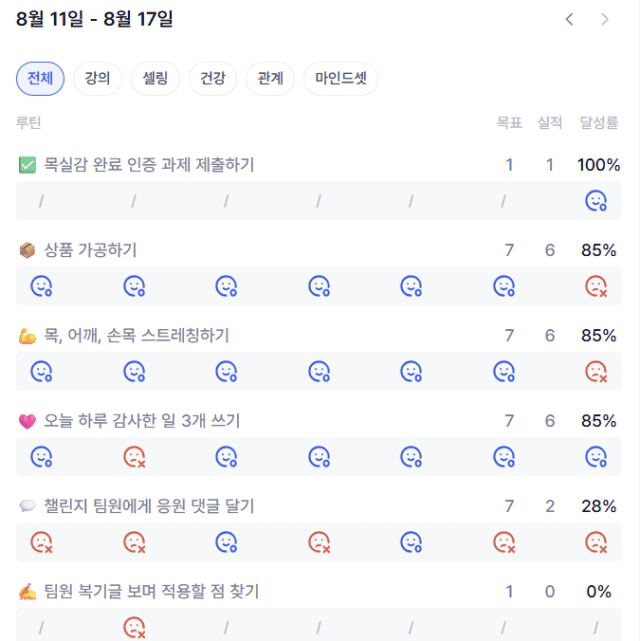Click the flexed arm emoji for stretching routine
This screenshot has height=641, width=640.
[x=27, y=336]
